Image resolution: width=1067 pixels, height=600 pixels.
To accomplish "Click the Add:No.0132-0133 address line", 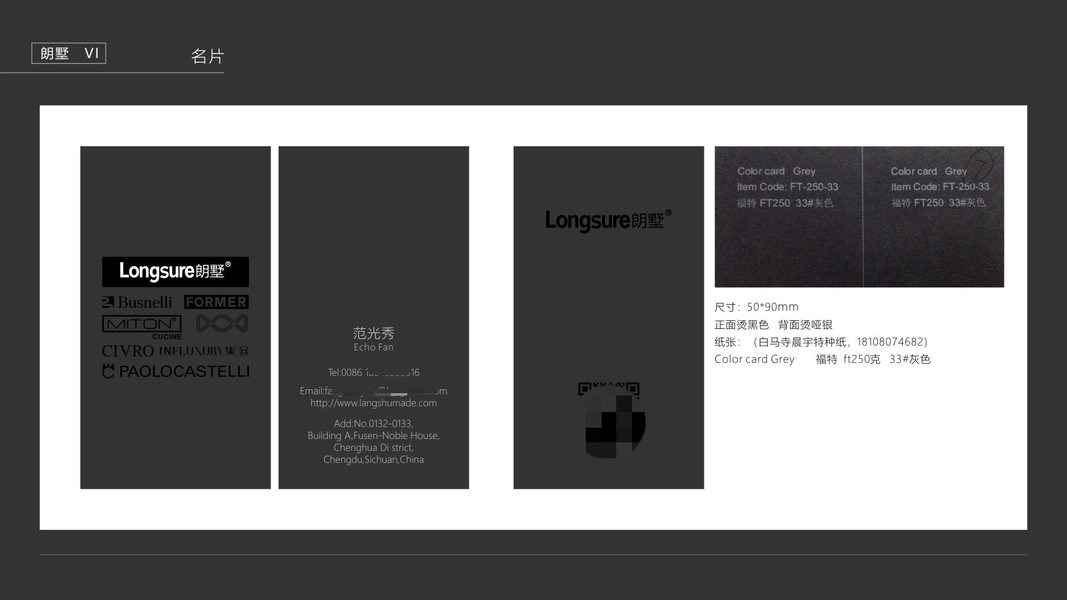I will pyautogui.click(x=374, y=423).
